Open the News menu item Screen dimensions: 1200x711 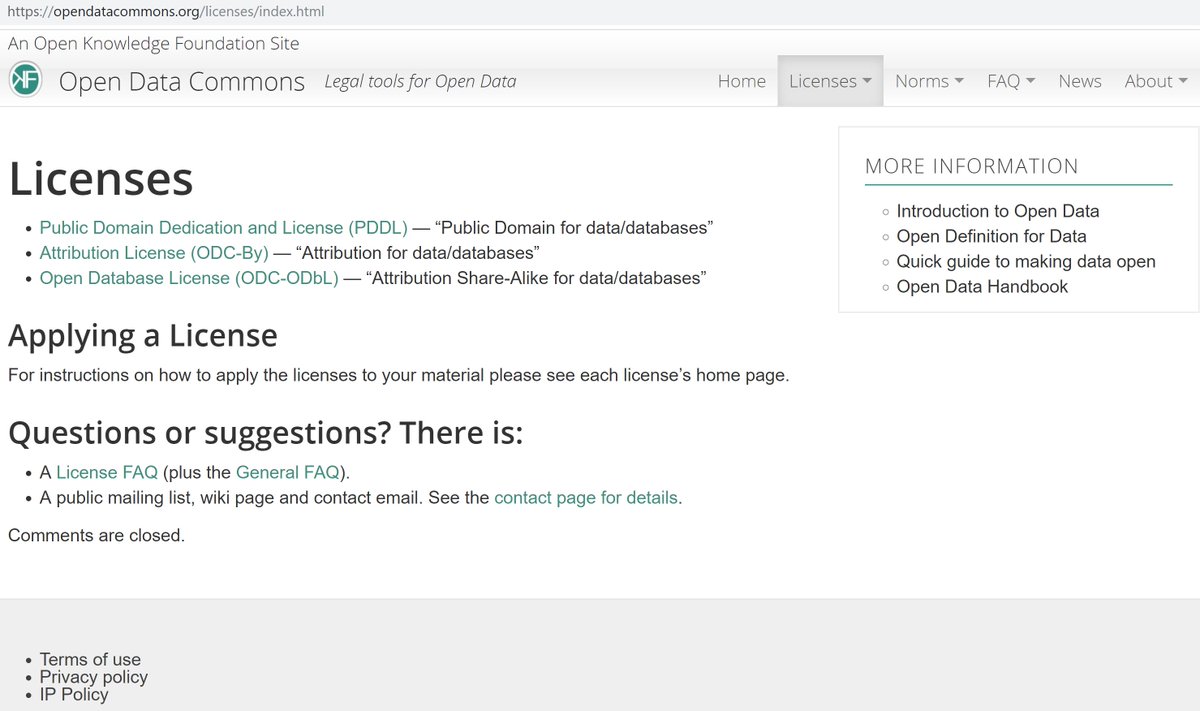[x=1080, y=81]
